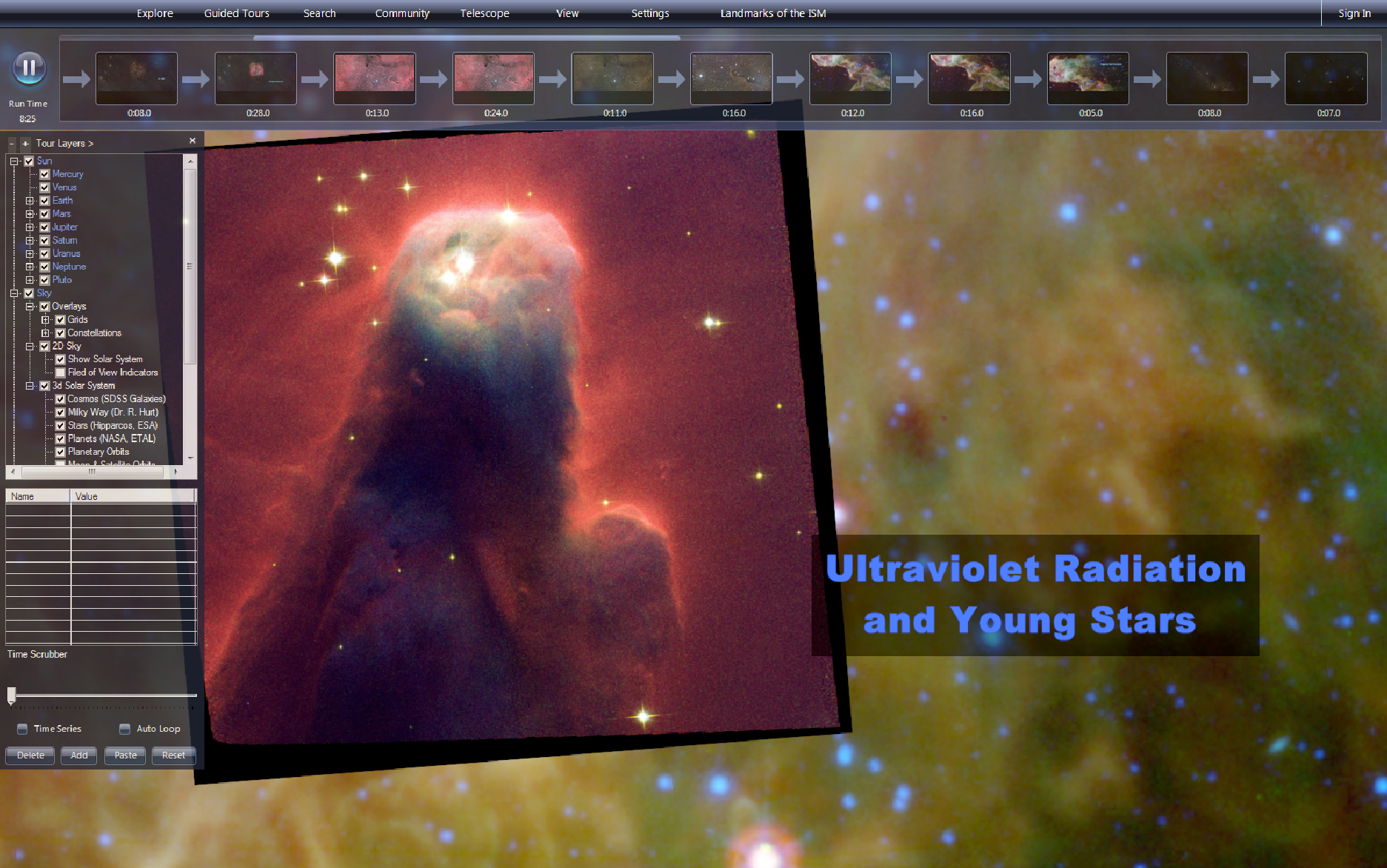Enable Filed of View Indicators checkbox
Screen dimensions: 1387x868
[61, 373]
